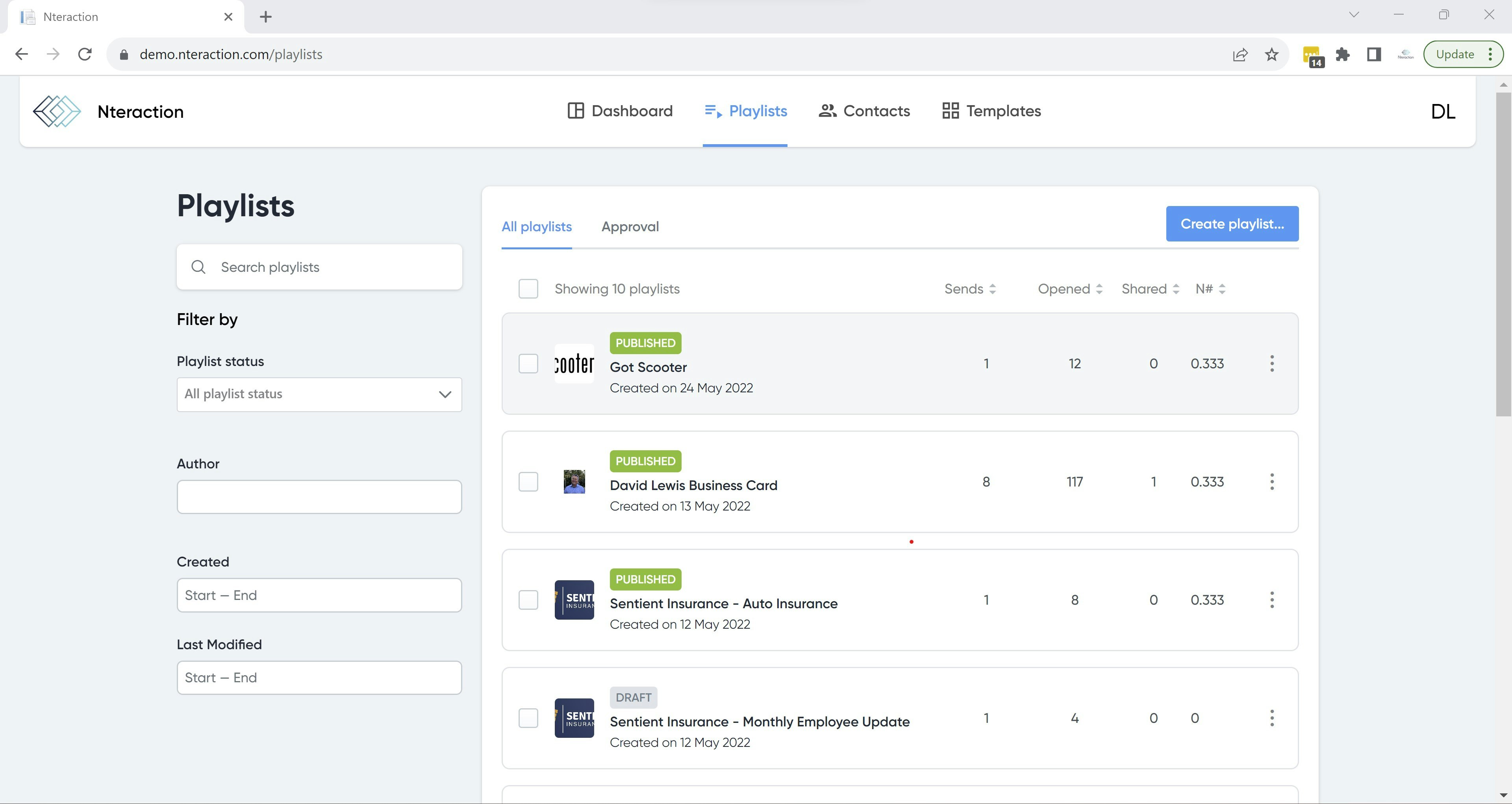1512x804 pixels.
Task: Open a new browser tab
Action: [x=266, y=17]
